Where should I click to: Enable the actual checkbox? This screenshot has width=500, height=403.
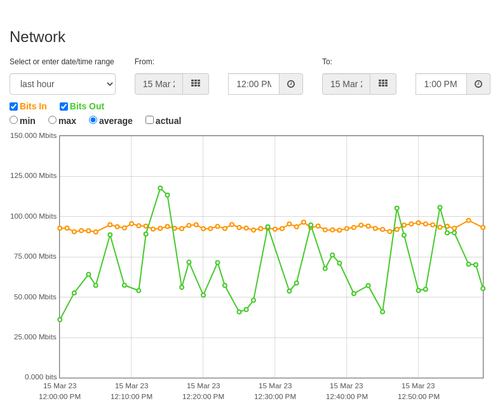(150, 120)
